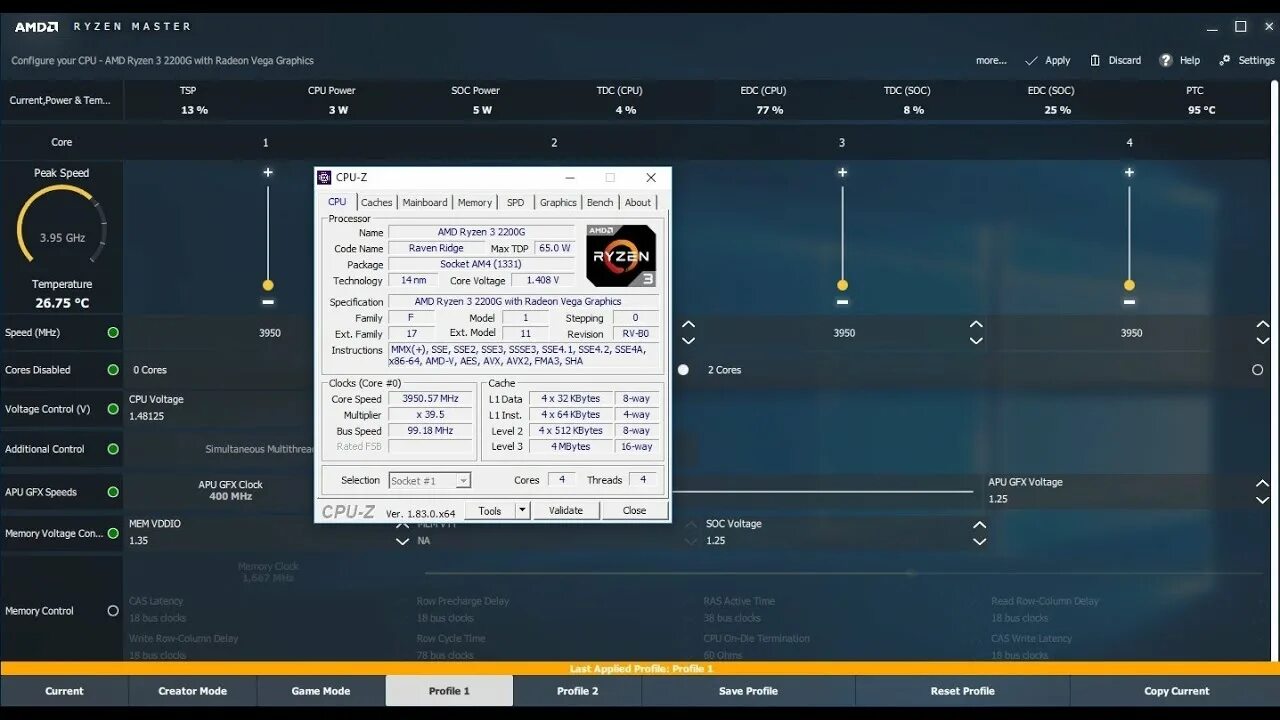Click the Core 3 speed slider handle
Image resolution: width=1280 pixels, height=720 pixels.
pos(842,285)
